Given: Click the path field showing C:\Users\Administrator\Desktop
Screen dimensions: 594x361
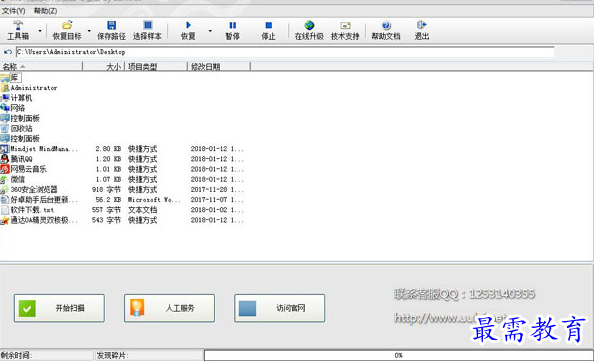Looking at the screenshot, I should 285,52.
